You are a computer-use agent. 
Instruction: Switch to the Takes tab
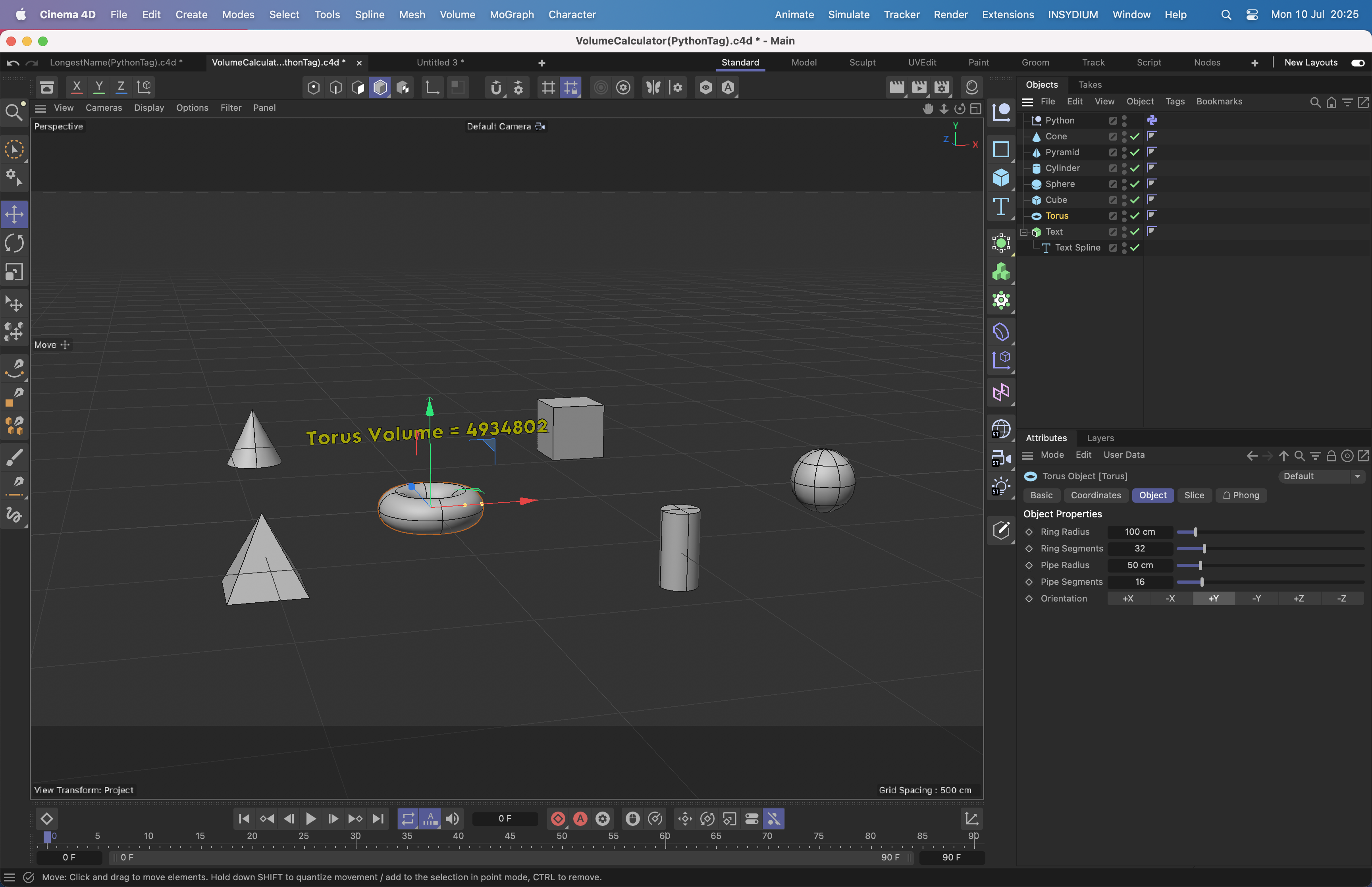1090,85
